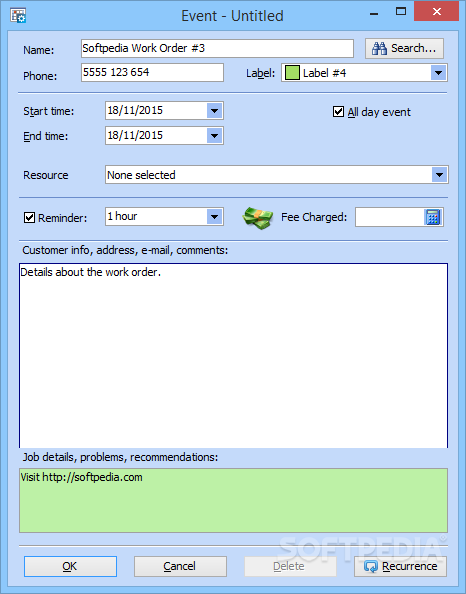Close the Event window
Screen dimensions: 466x594
[436, 12]
